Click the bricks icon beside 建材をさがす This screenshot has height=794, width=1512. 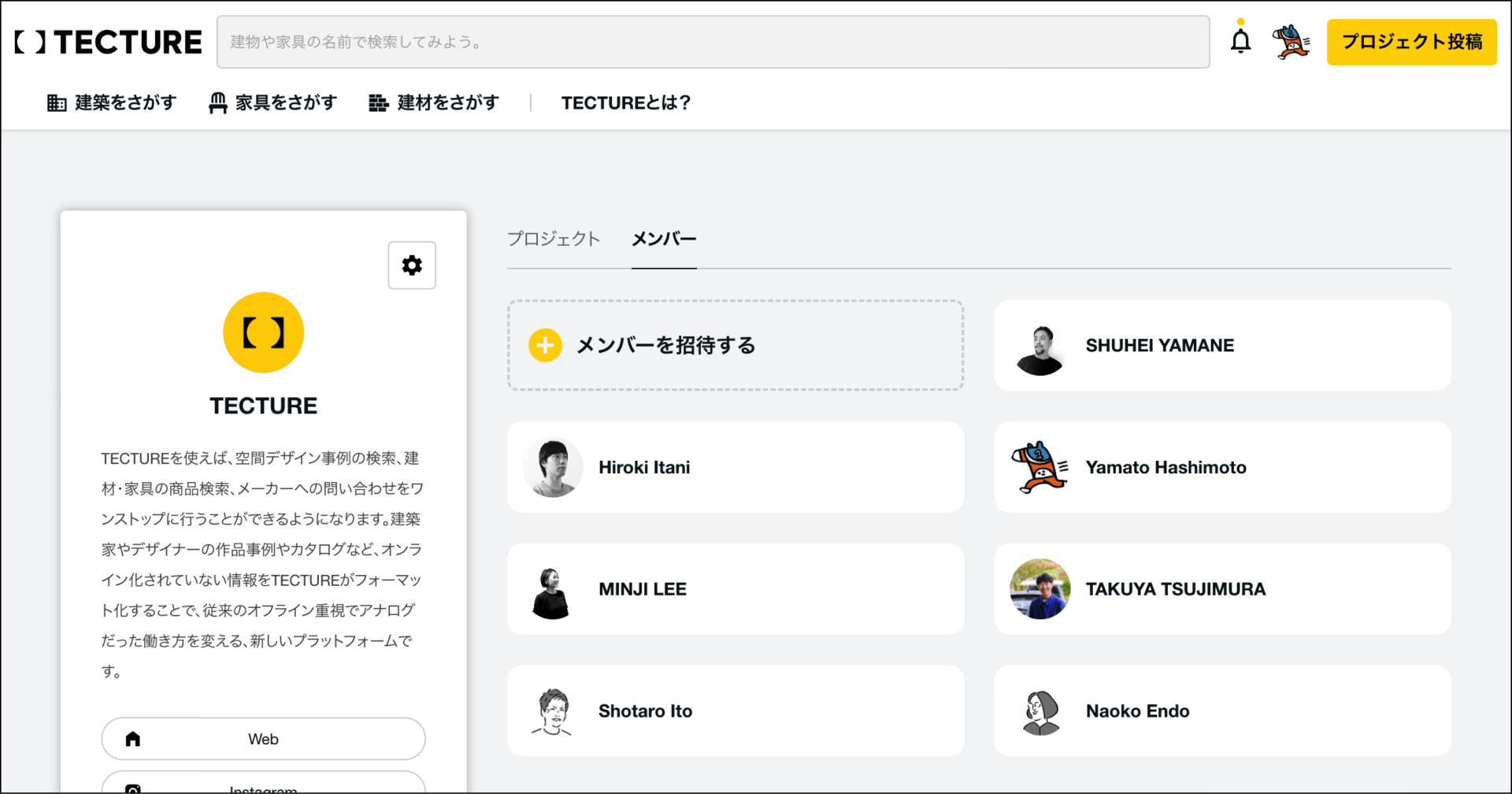coord(378,102)
